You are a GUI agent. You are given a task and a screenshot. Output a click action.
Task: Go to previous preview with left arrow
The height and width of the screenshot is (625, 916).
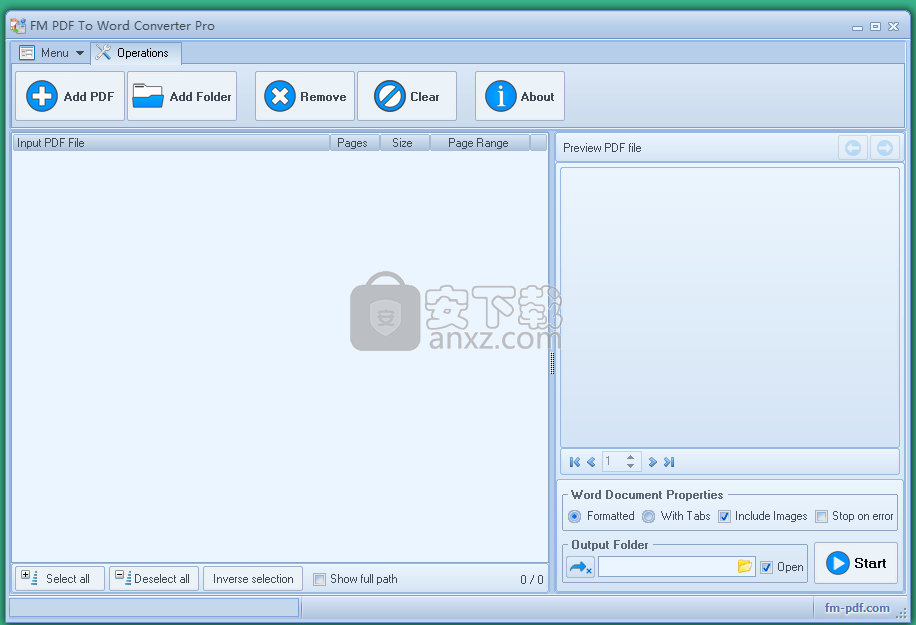(x=853, y=148)
